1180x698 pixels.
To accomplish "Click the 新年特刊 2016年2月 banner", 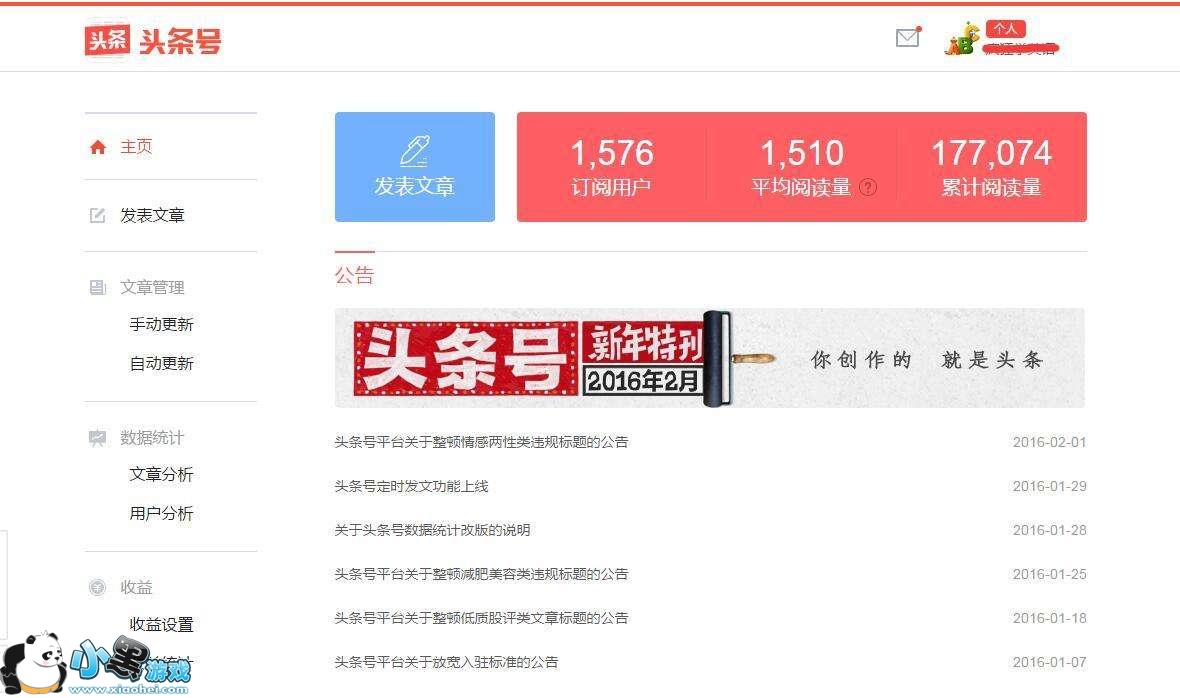I will (710, 358).
